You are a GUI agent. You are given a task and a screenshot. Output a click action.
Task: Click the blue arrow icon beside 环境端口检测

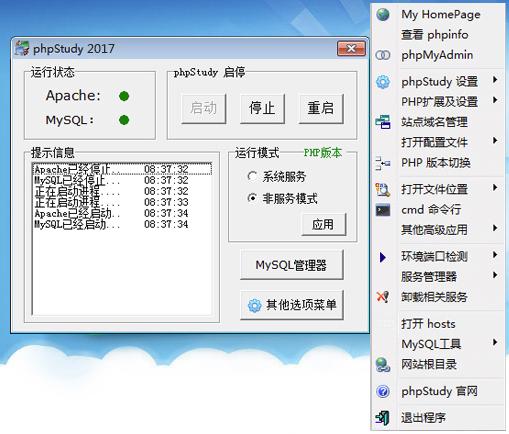coord(383,257)
